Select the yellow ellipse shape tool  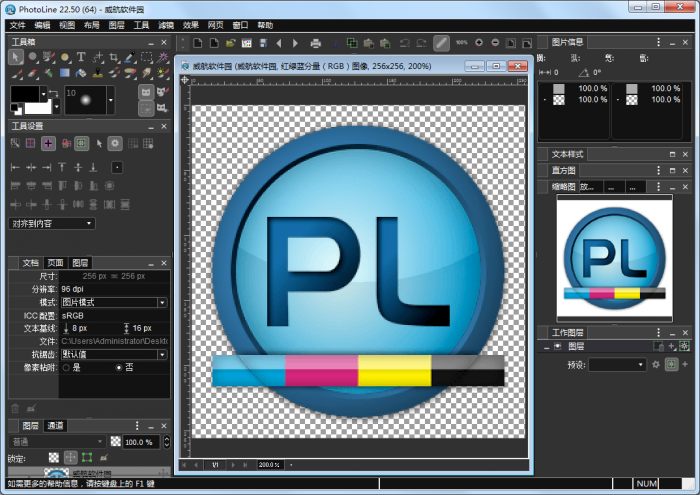(65, 57)
